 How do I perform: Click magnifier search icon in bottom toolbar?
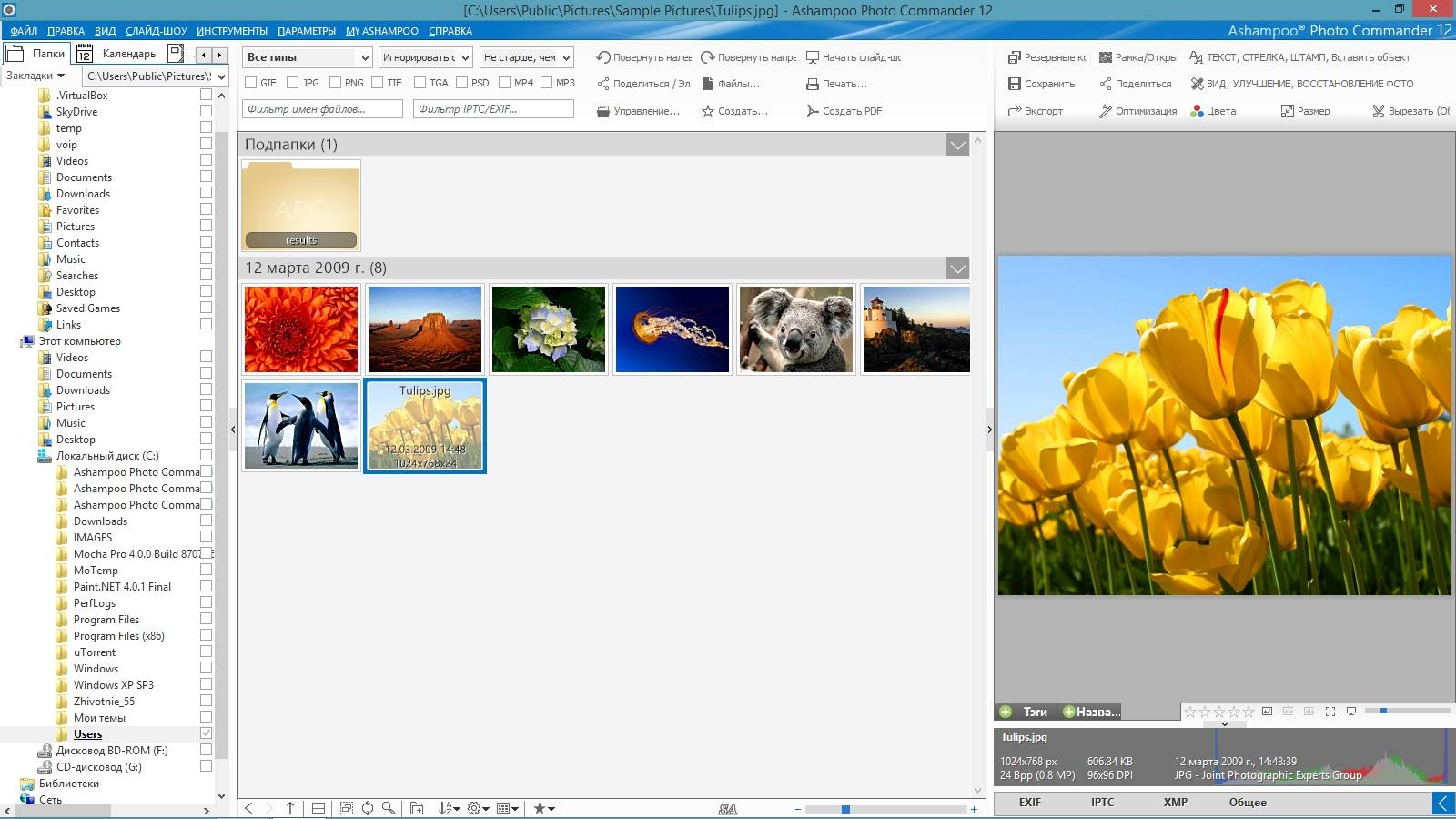(x=389, y=808)
